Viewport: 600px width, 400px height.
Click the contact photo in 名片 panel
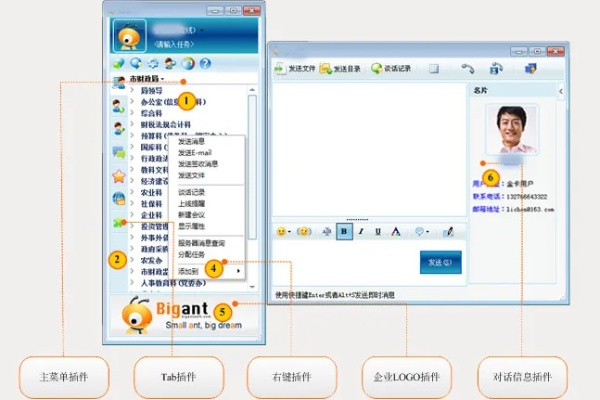pos(512,129)
